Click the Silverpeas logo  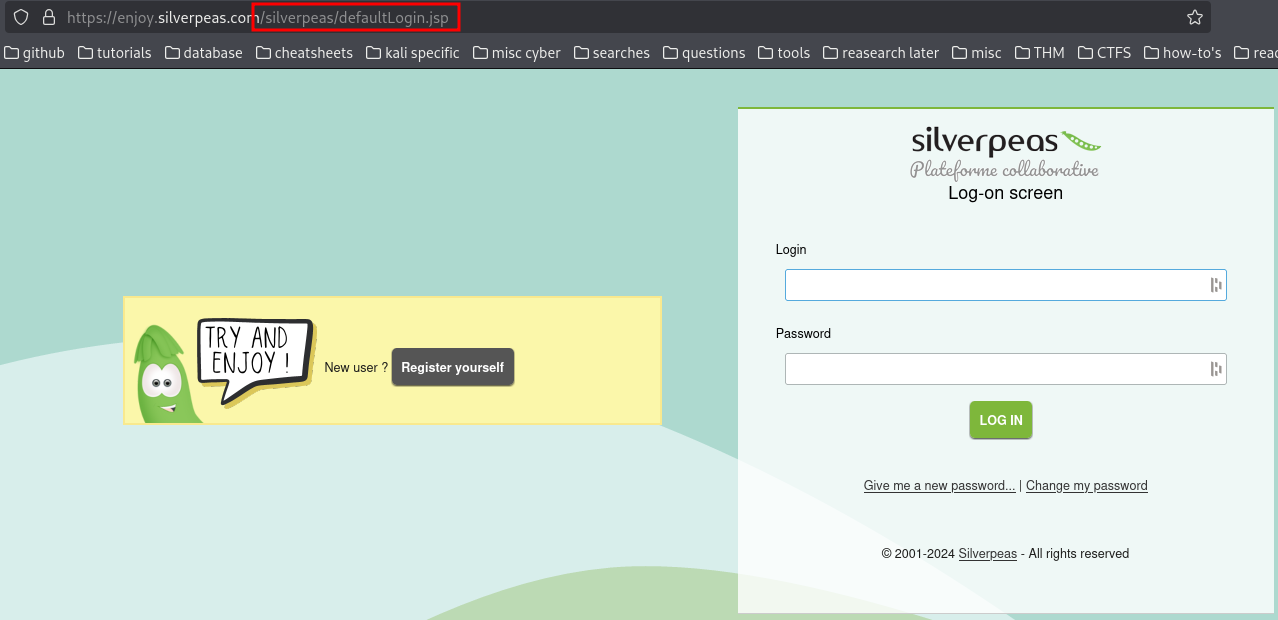(1005, 154)
